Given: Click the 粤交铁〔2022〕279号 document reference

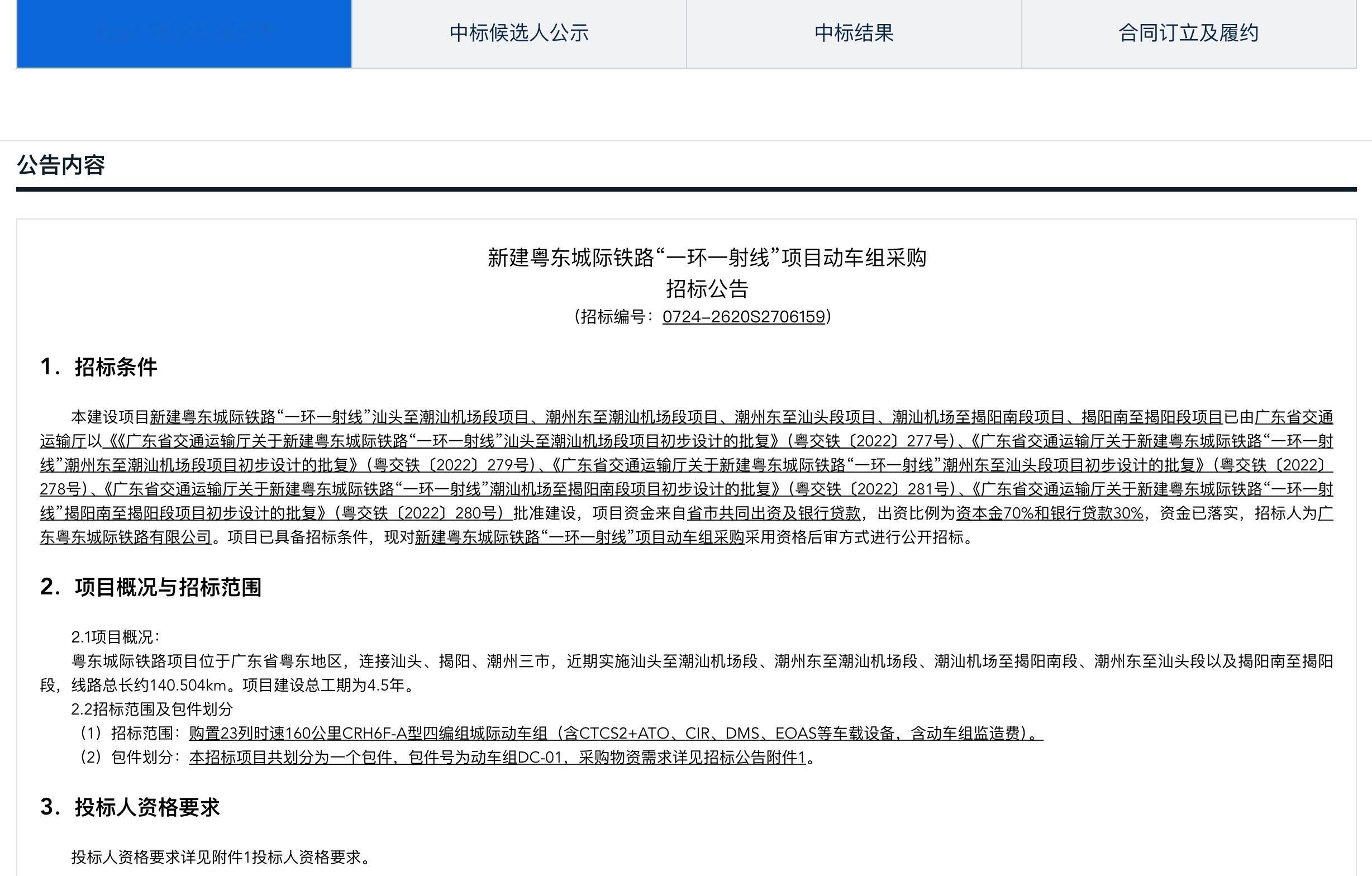Looking at the screenshot, I should point(452,465).
